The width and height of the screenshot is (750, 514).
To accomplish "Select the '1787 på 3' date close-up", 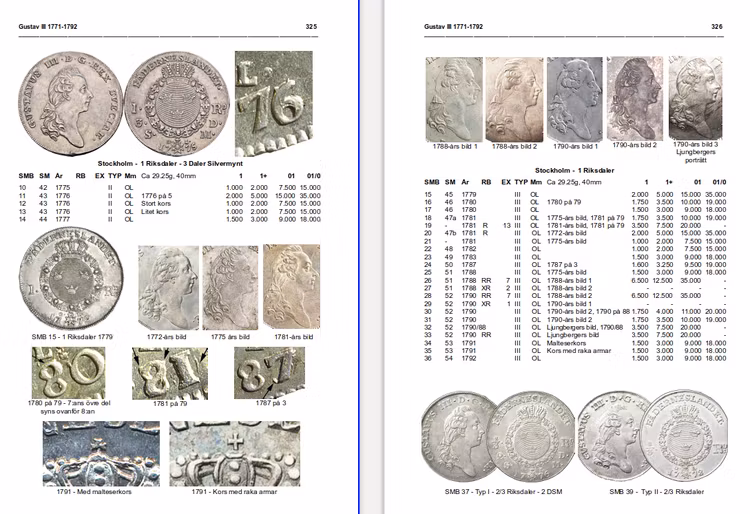I will click(x=263, y=375).
